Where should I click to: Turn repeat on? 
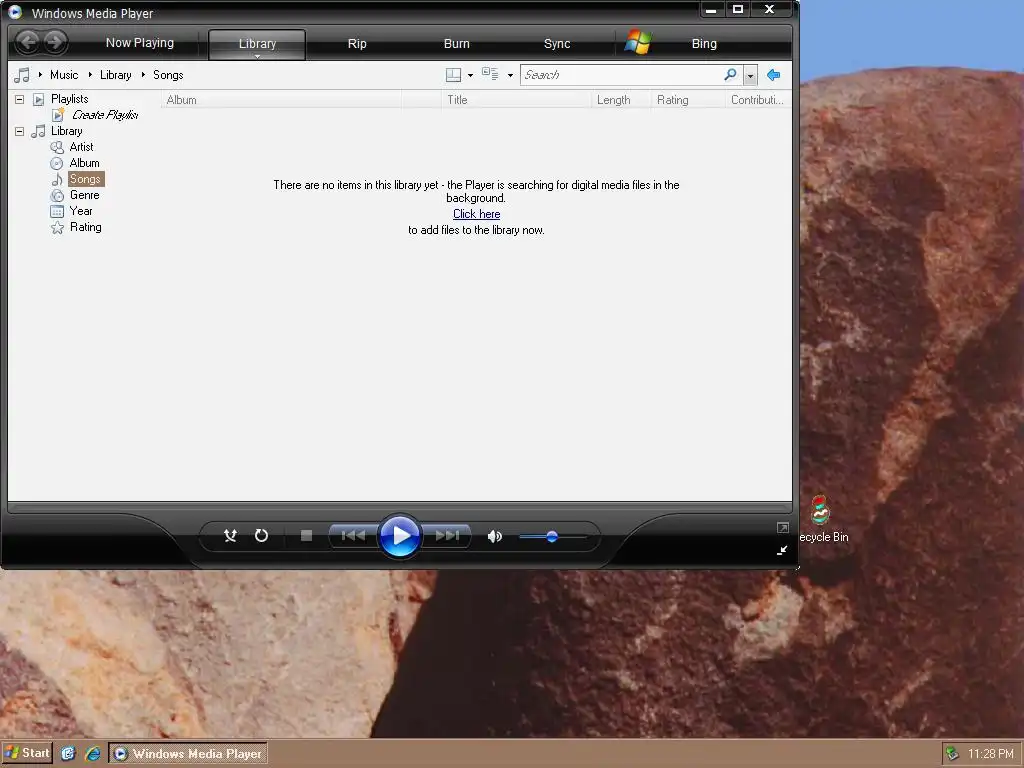point(261,536)
